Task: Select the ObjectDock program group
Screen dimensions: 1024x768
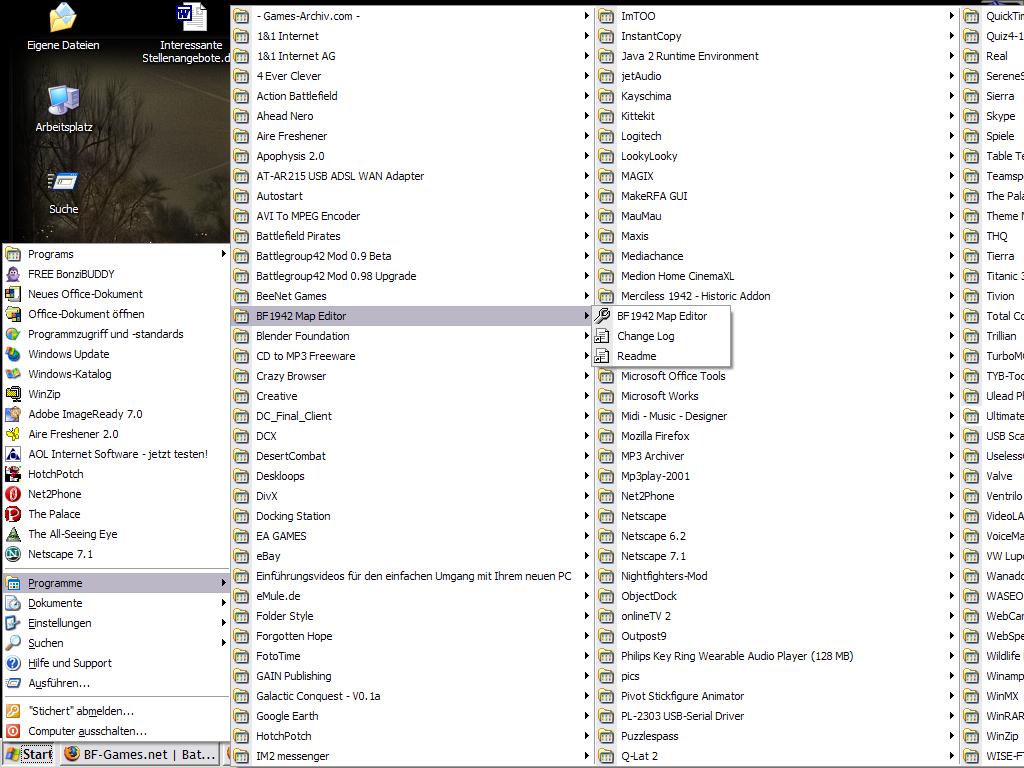Action: point(776,596)
